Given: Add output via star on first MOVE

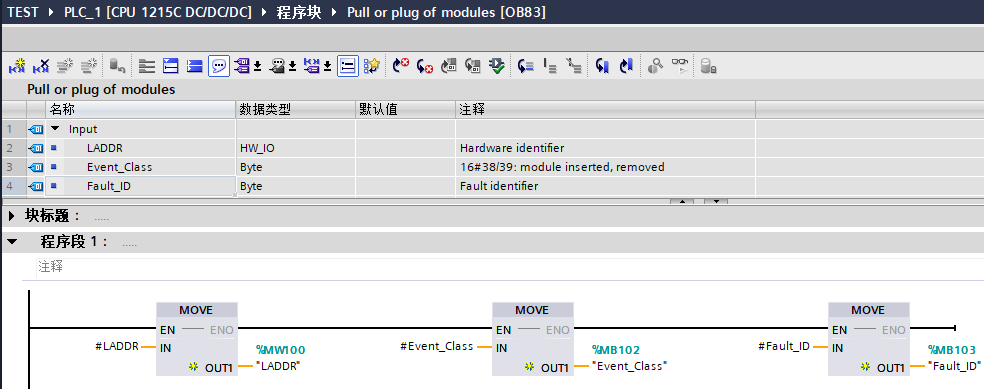Looking at the screenshot, I should tap(193, 367).
